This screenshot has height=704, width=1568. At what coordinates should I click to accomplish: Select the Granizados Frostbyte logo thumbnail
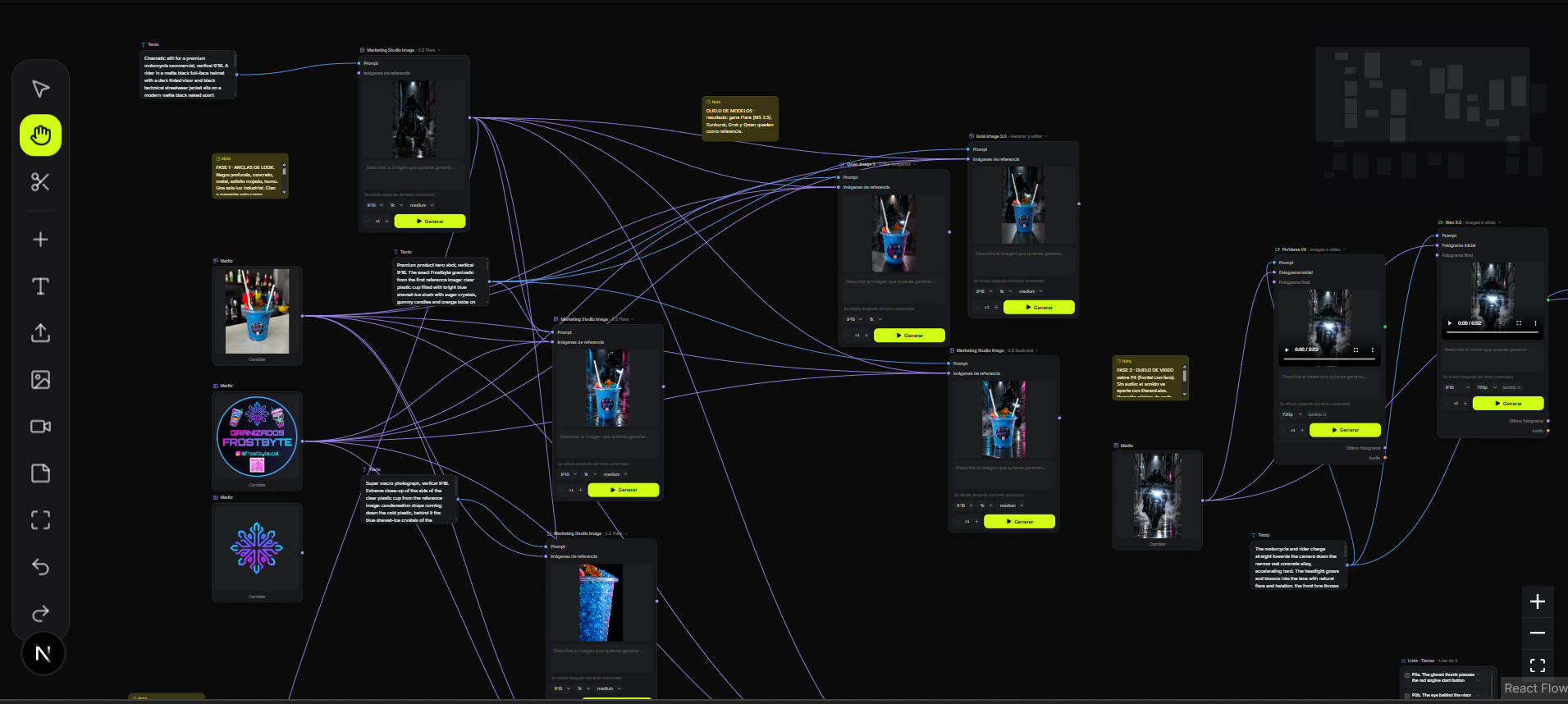(257, 437)
